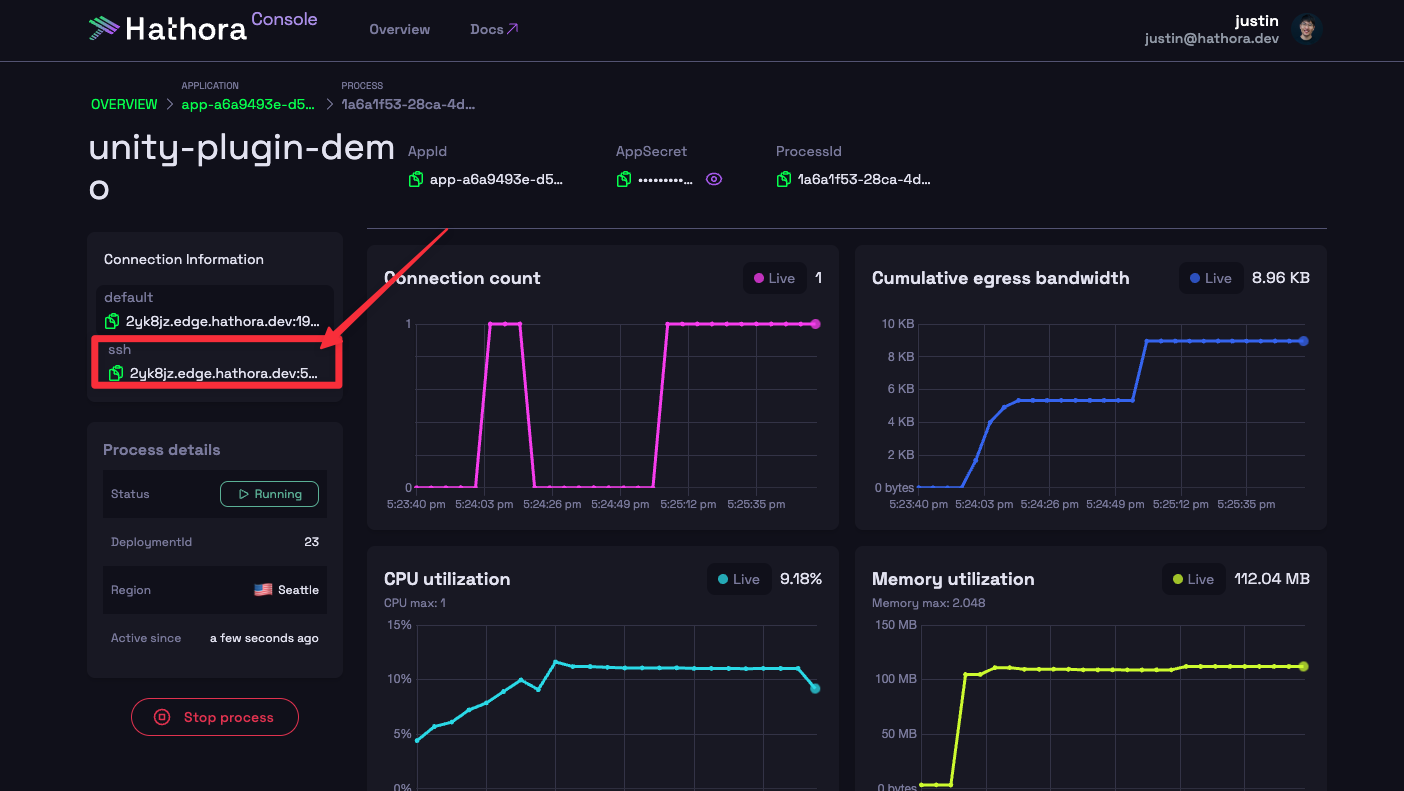Click the Live badge on CPU utilization
The image size is (1404, 791).
pos(739,579)
